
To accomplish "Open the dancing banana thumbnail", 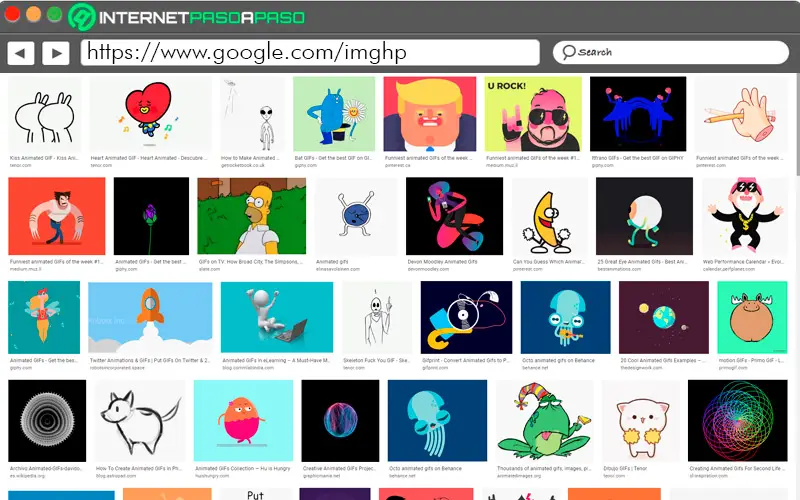I will (x=549, y=216).
